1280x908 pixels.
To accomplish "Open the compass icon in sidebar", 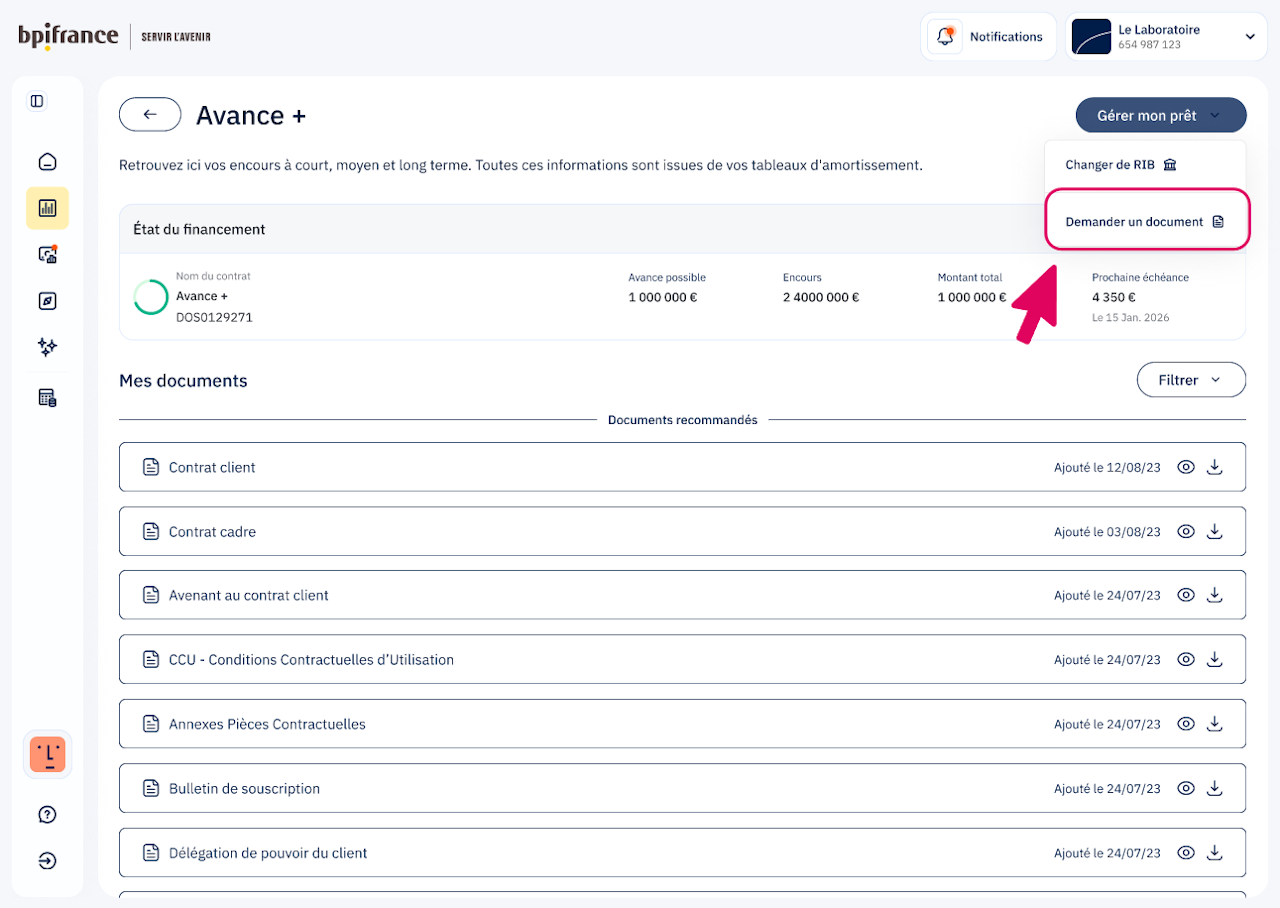I will (x=47, y=301).
